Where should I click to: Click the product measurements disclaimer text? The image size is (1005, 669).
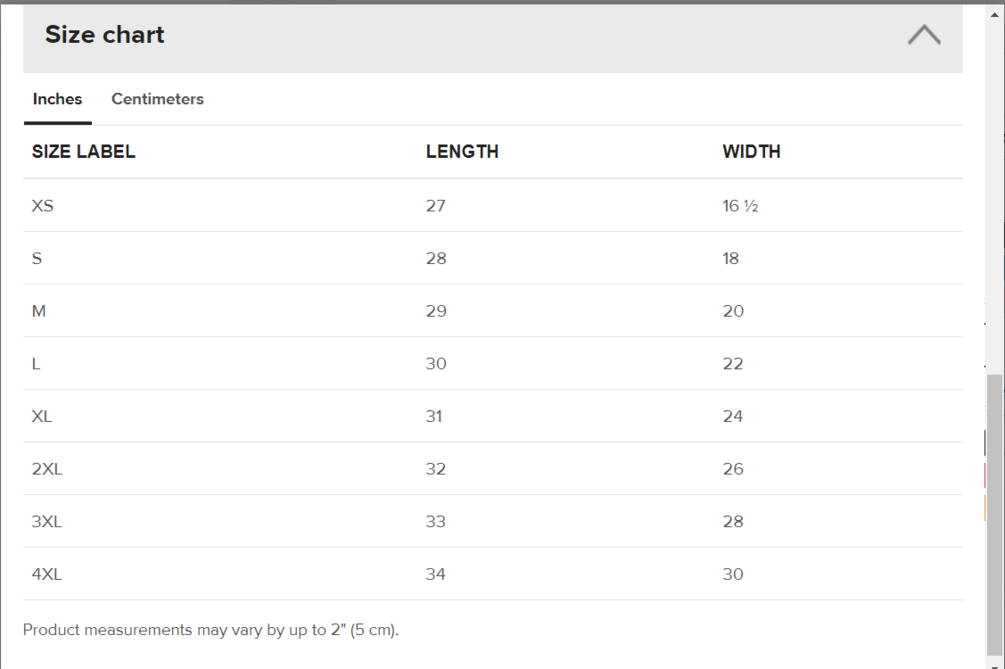210,630
